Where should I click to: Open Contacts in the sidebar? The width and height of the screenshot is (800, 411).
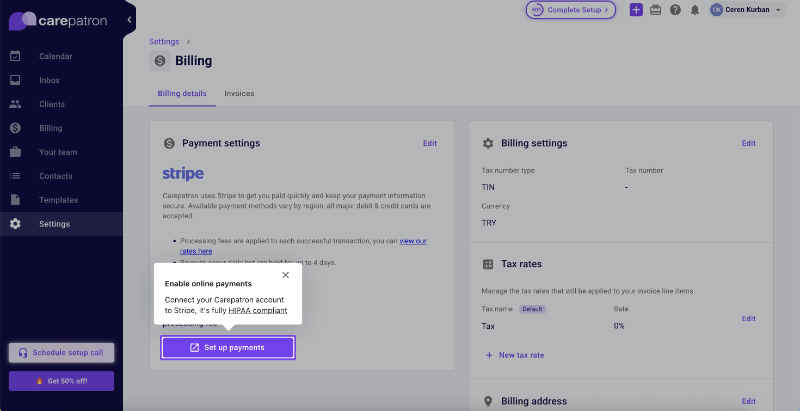(61, 176)
